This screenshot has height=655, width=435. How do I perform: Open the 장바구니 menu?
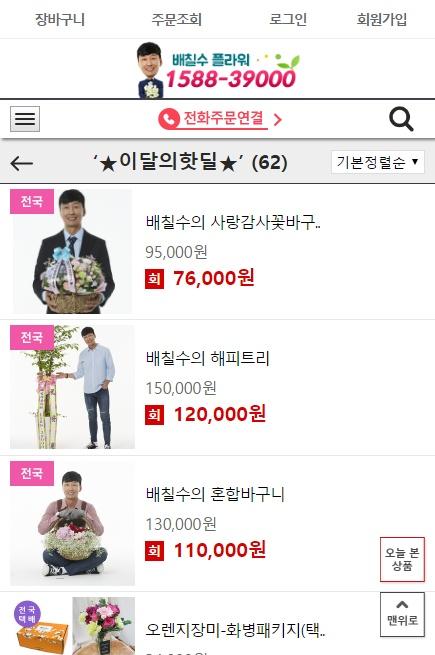pos(60,19)
